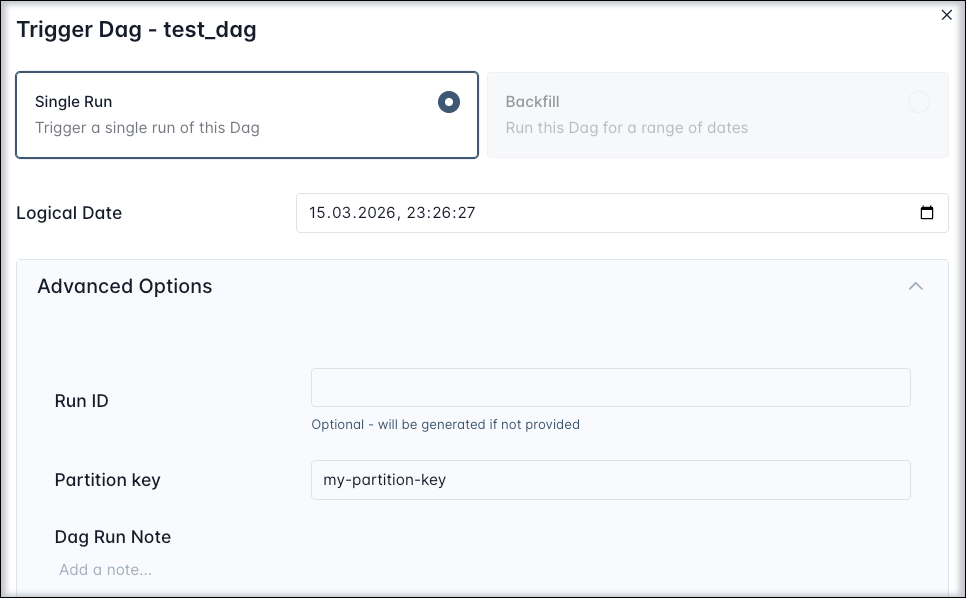Click the Dag Run Note label
This screenshot has height=598, width=966.
click(x=112, y=537)
